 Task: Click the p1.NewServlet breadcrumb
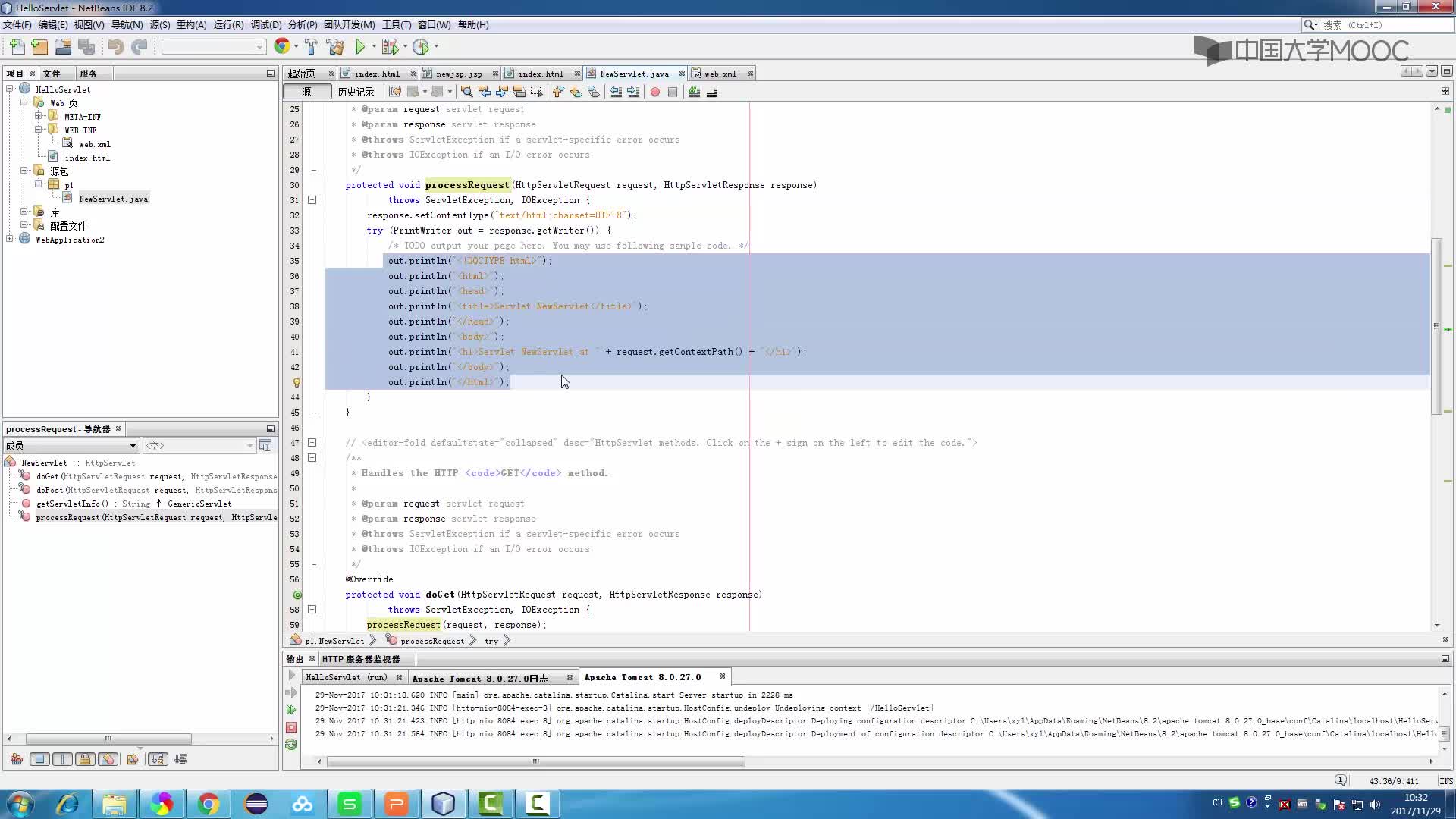pos(334,641)
